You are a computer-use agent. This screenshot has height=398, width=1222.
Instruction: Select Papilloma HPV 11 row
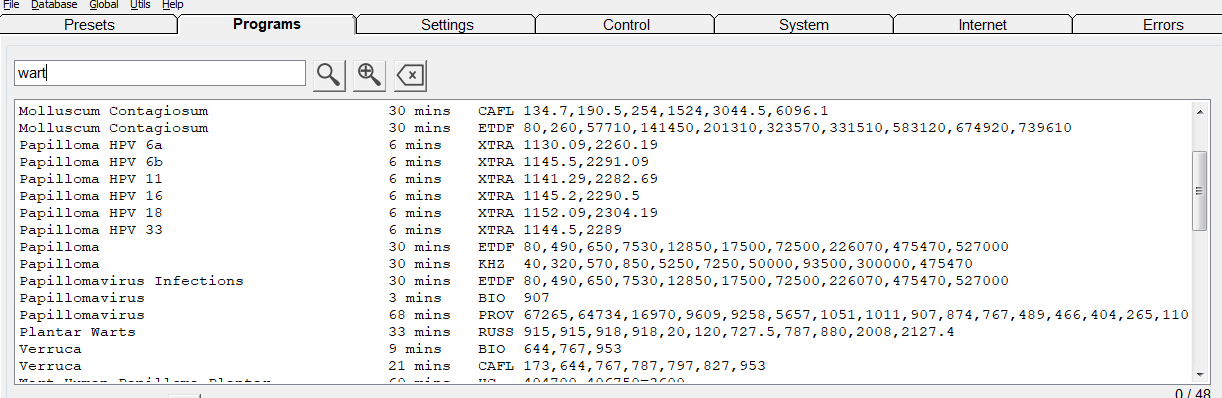(603, 179)
